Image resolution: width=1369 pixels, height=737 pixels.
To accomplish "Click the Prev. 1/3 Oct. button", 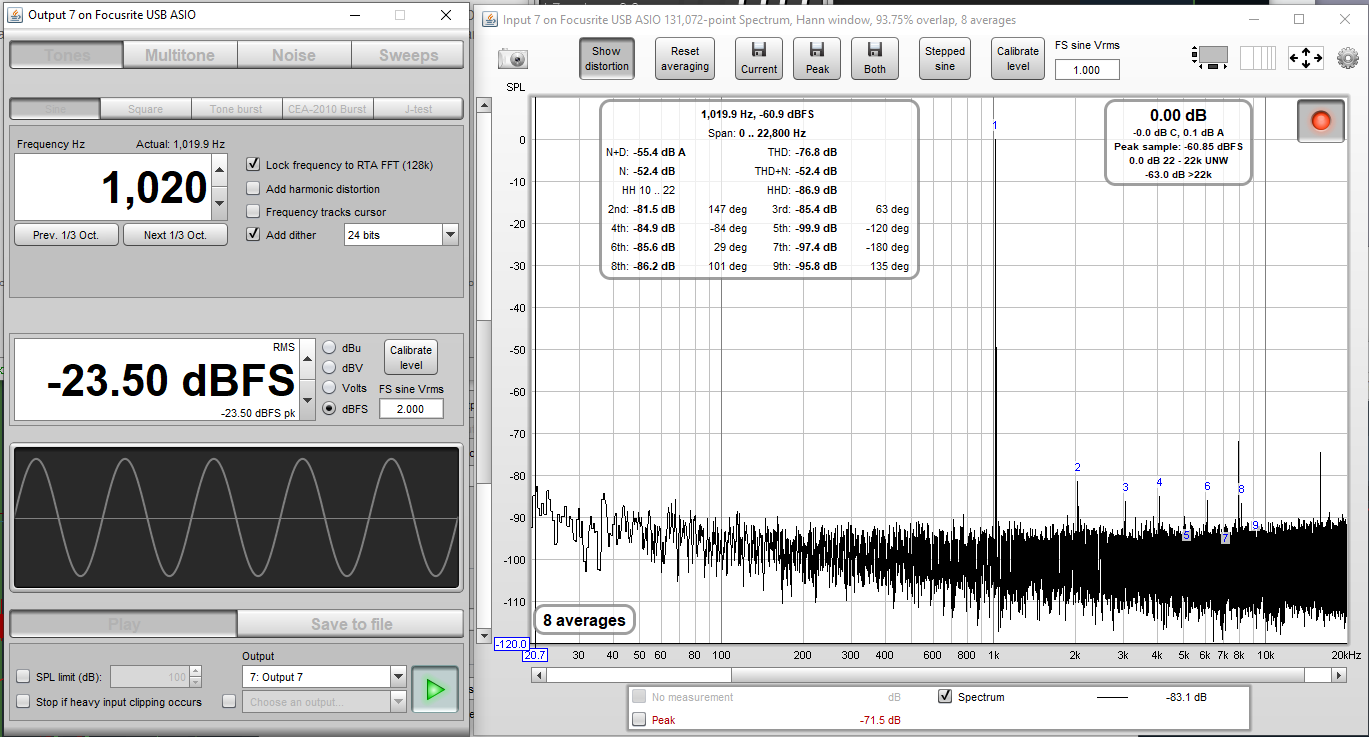I will [67, 235].
